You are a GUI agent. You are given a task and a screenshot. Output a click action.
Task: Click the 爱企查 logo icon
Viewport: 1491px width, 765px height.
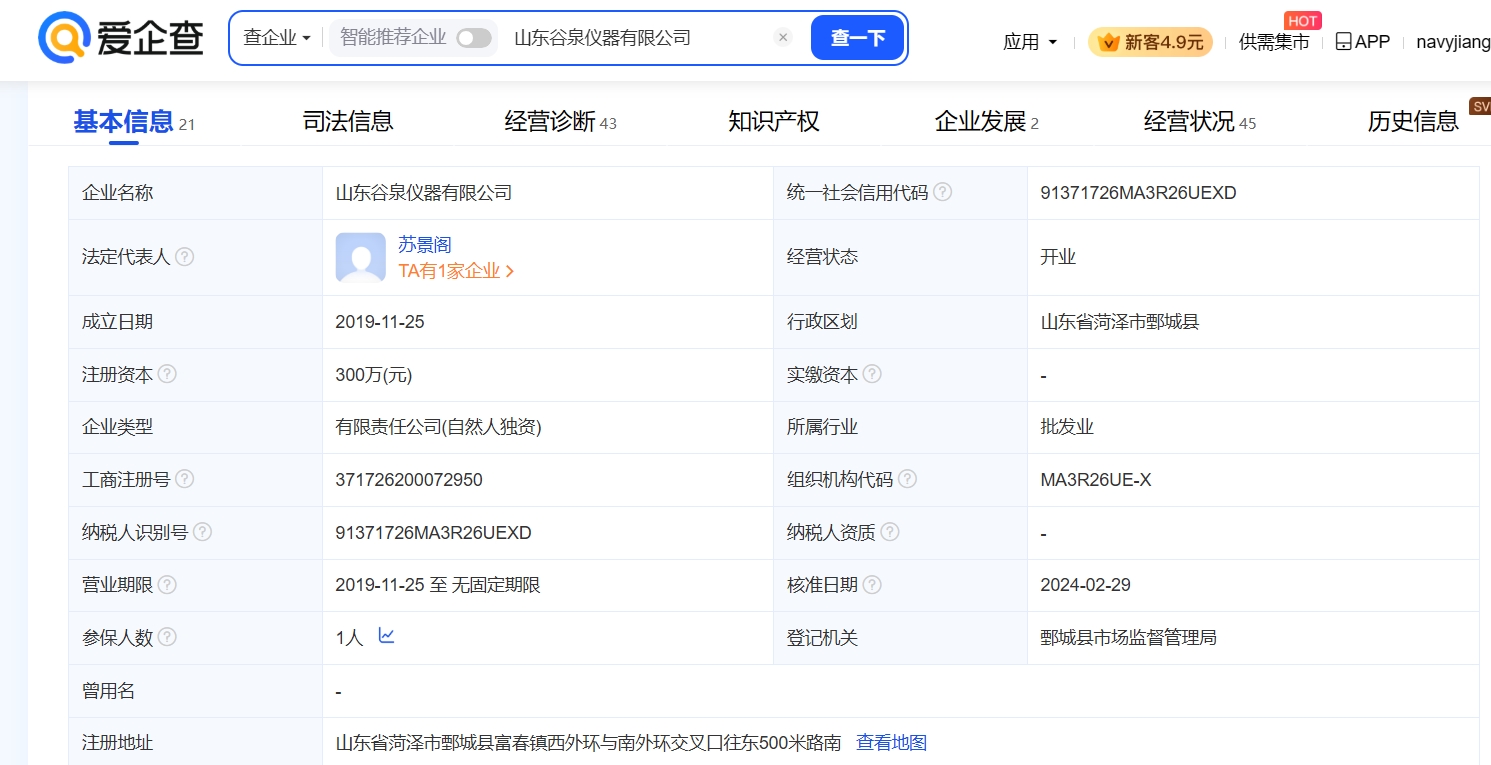(x=64, y=38)
